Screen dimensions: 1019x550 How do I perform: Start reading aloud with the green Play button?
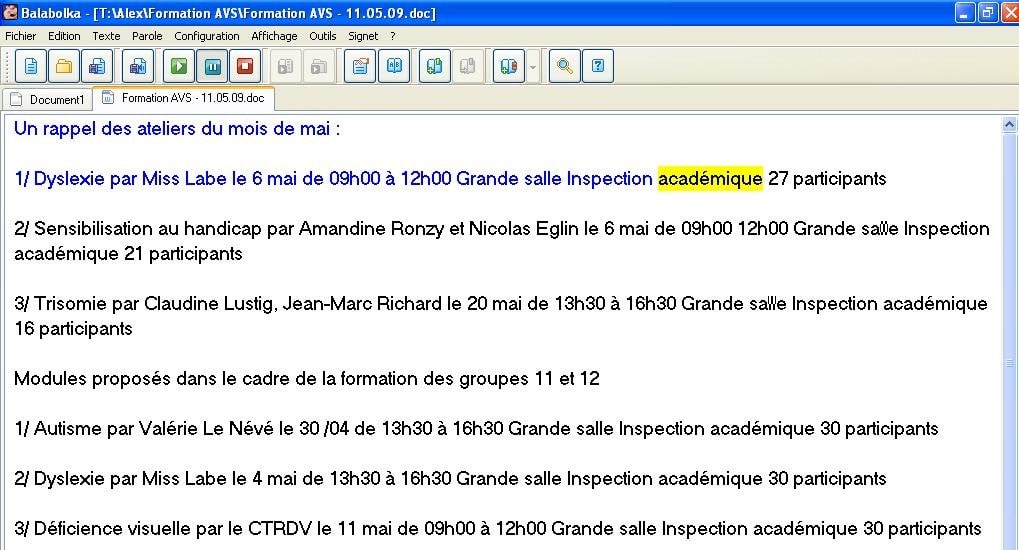(179, 67)
